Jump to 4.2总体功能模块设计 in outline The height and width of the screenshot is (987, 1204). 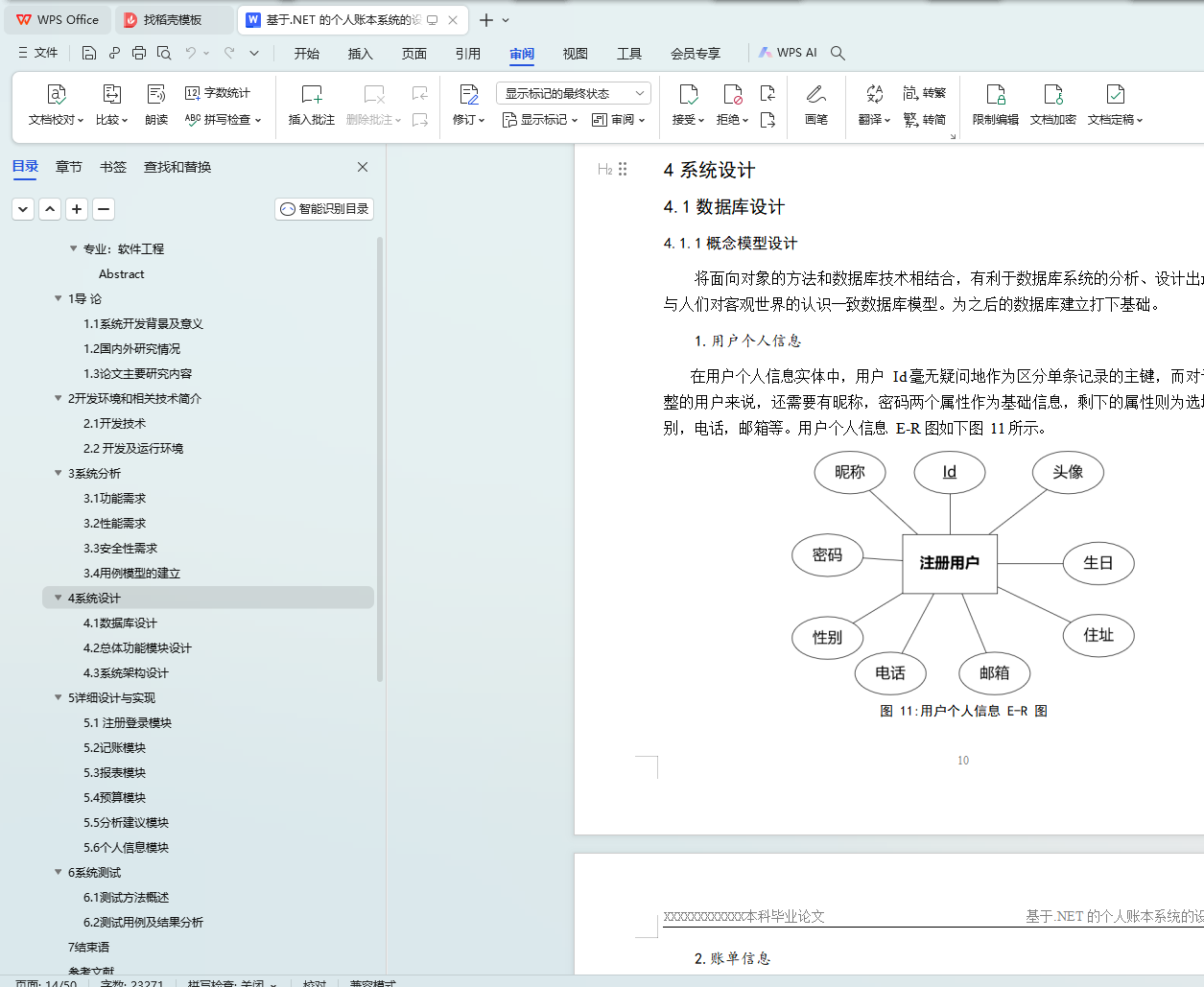coord(137,647)
